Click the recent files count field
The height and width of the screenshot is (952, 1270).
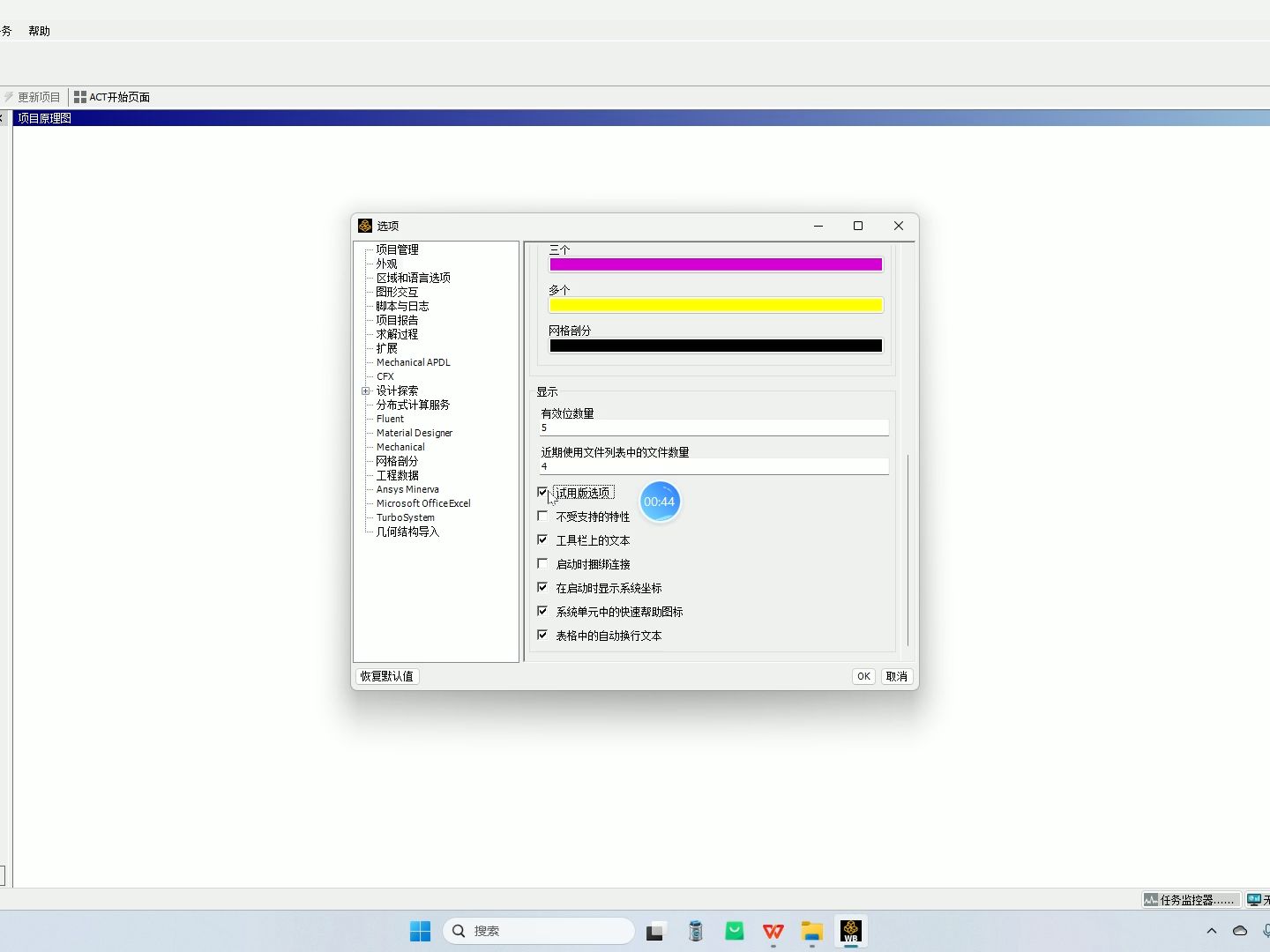click(x=714, y=466)
